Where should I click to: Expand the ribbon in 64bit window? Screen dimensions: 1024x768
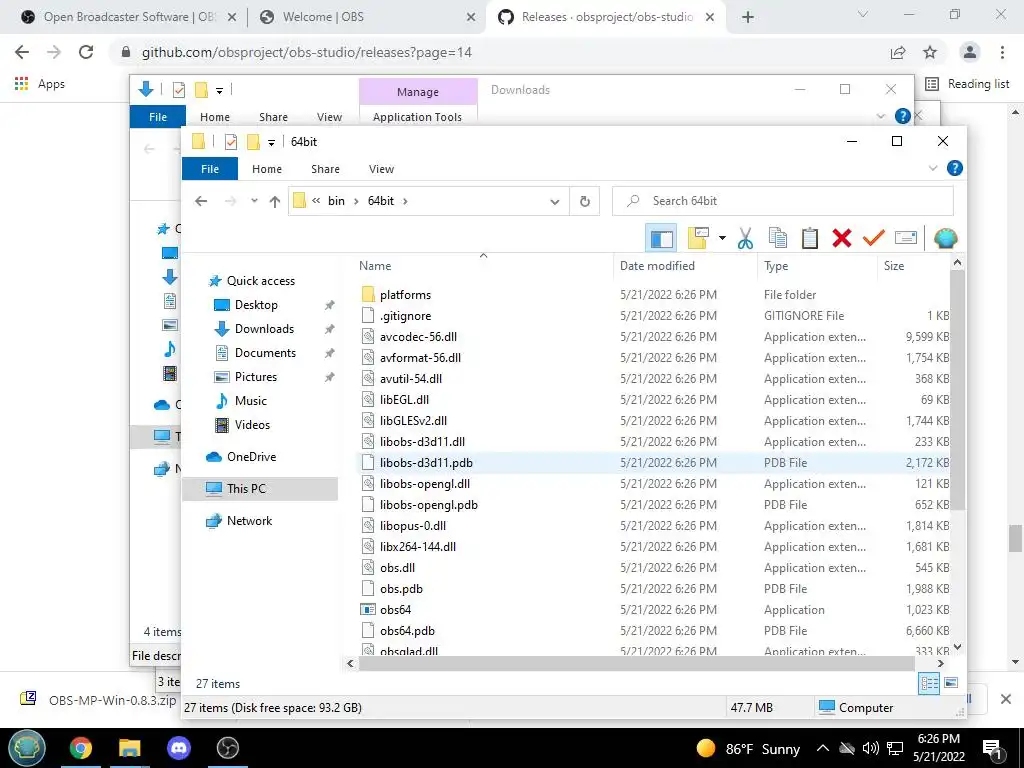coord(933,168)
